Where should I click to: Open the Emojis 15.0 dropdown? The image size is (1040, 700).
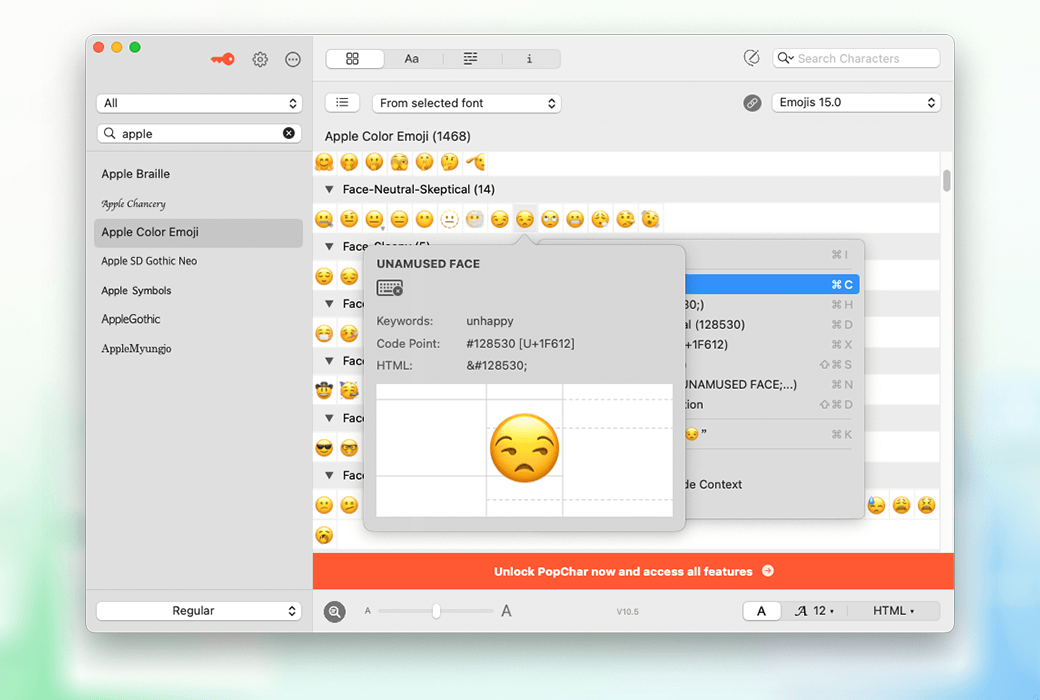pos(856,103)
